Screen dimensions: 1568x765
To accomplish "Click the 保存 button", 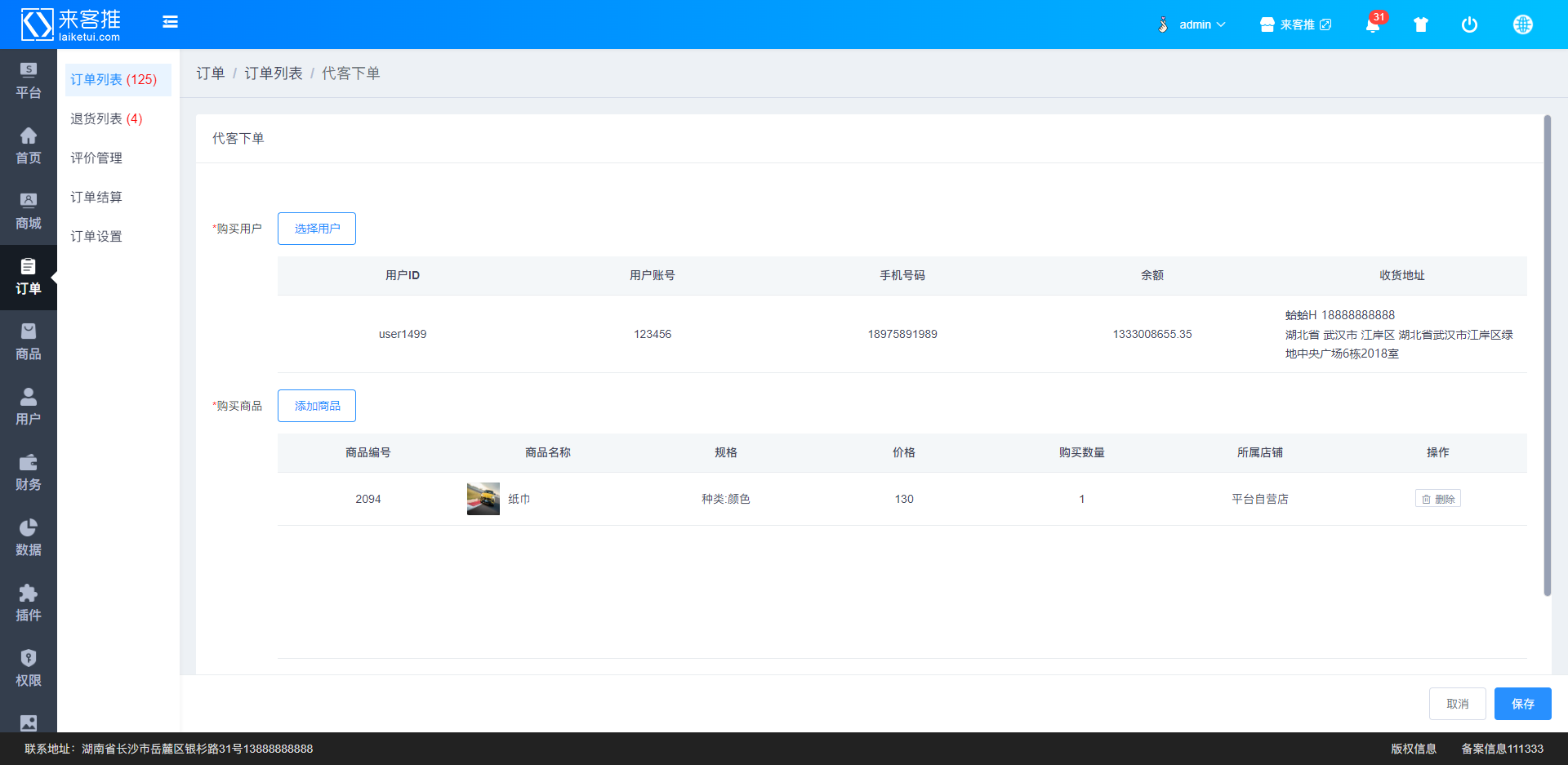I will point(1523,704).
